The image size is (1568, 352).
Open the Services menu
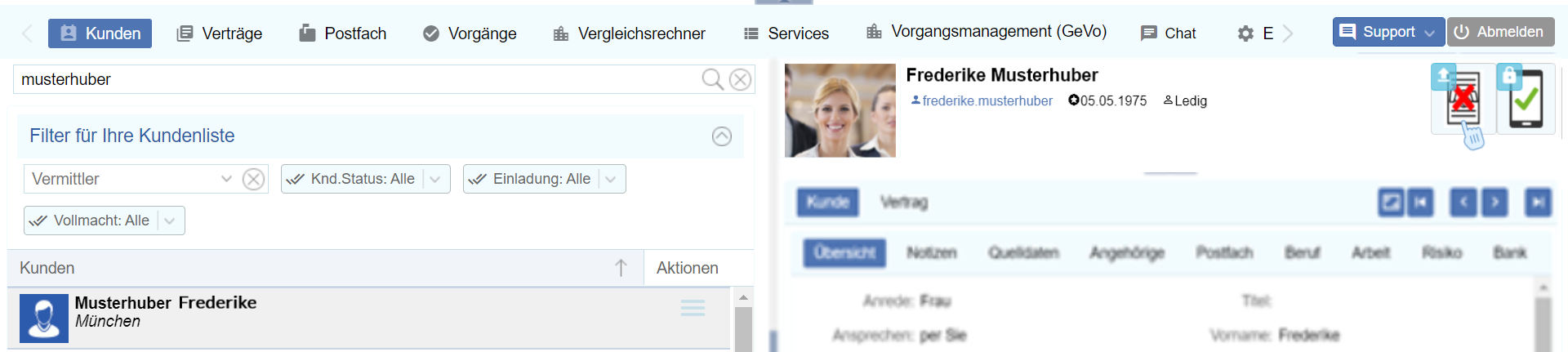coord(786,33)
